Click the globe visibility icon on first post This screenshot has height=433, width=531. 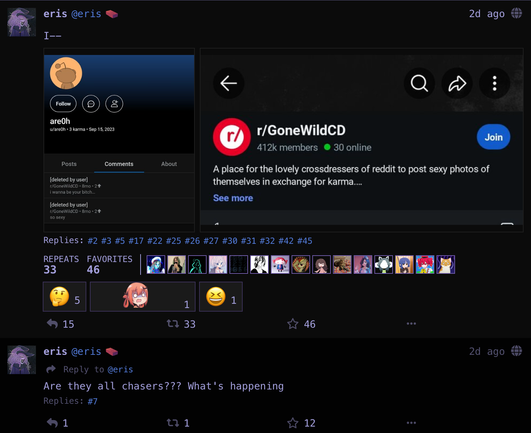click(516, 14)
